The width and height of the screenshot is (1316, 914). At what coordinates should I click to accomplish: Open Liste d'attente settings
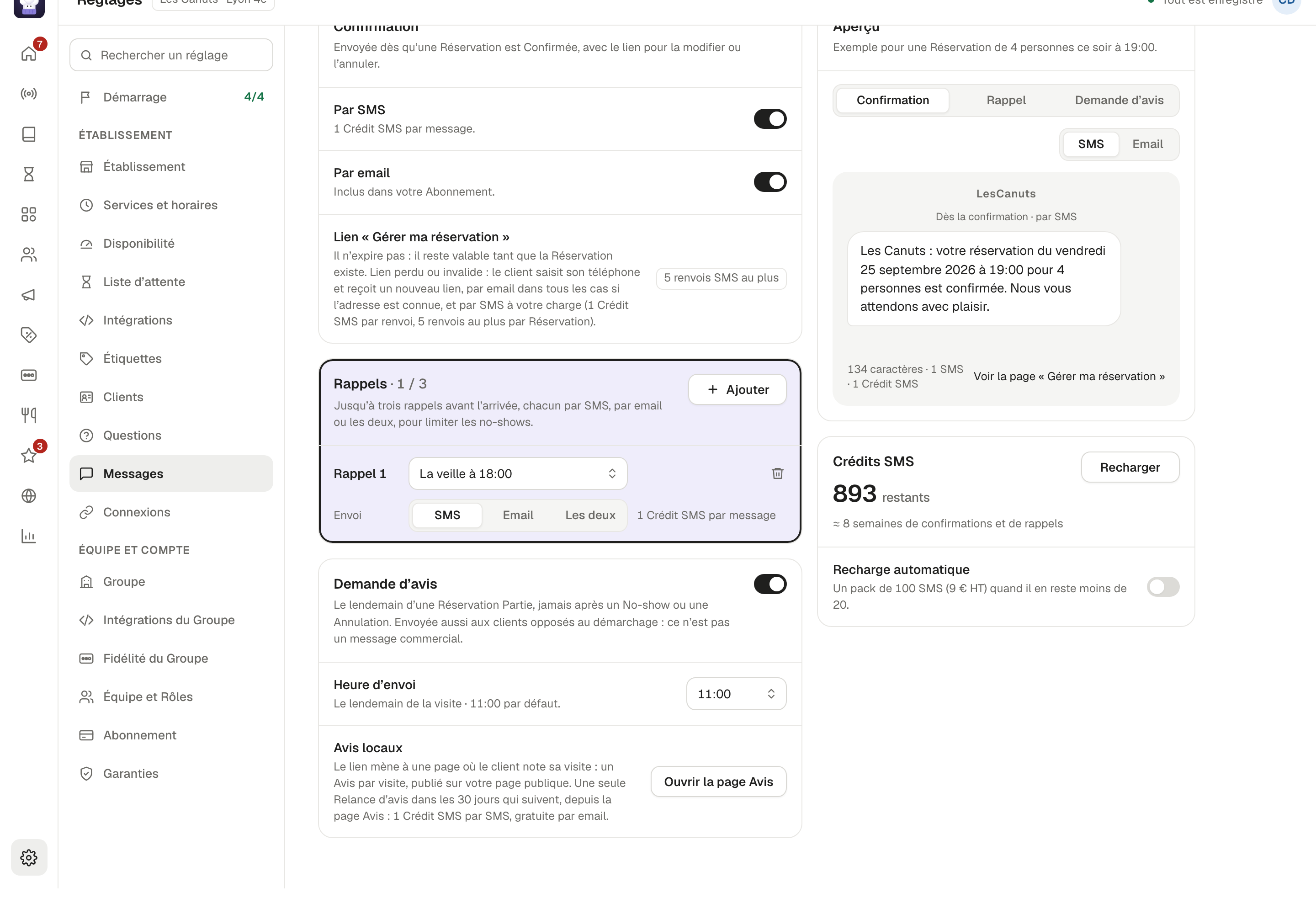tap(171, 282)
